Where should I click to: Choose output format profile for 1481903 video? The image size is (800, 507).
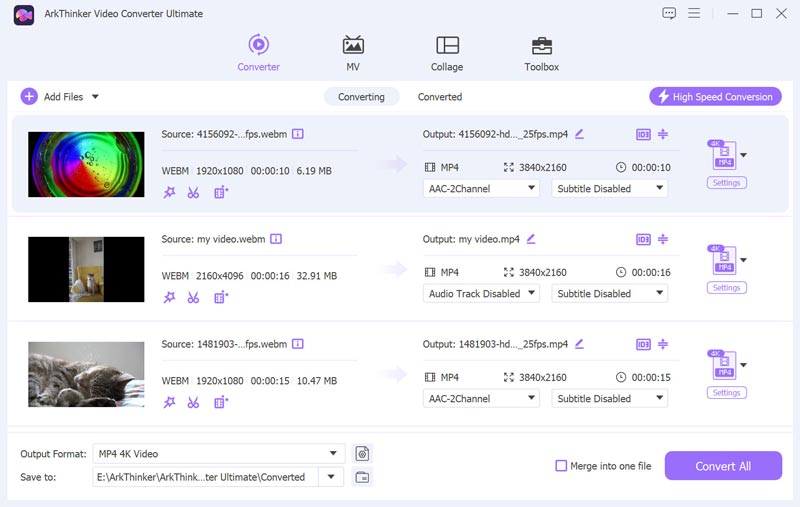(727, 365)
